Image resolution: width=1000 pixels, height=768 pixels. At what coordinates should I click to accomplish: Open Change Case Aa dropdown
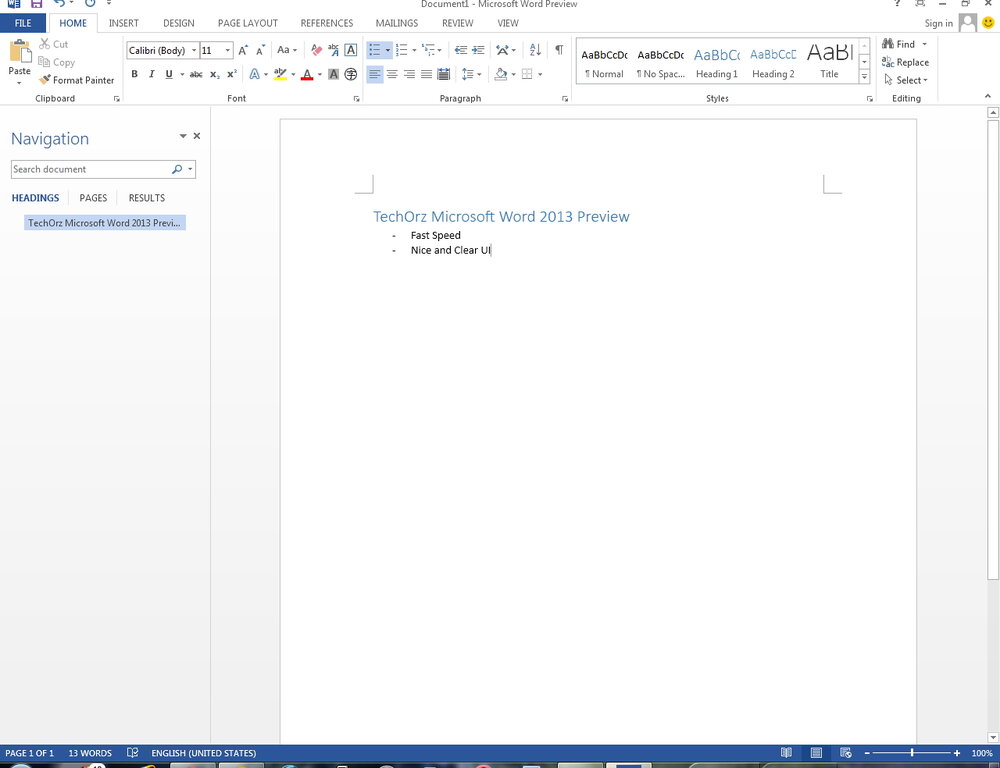pyautogui.click(x=286, y=50)
